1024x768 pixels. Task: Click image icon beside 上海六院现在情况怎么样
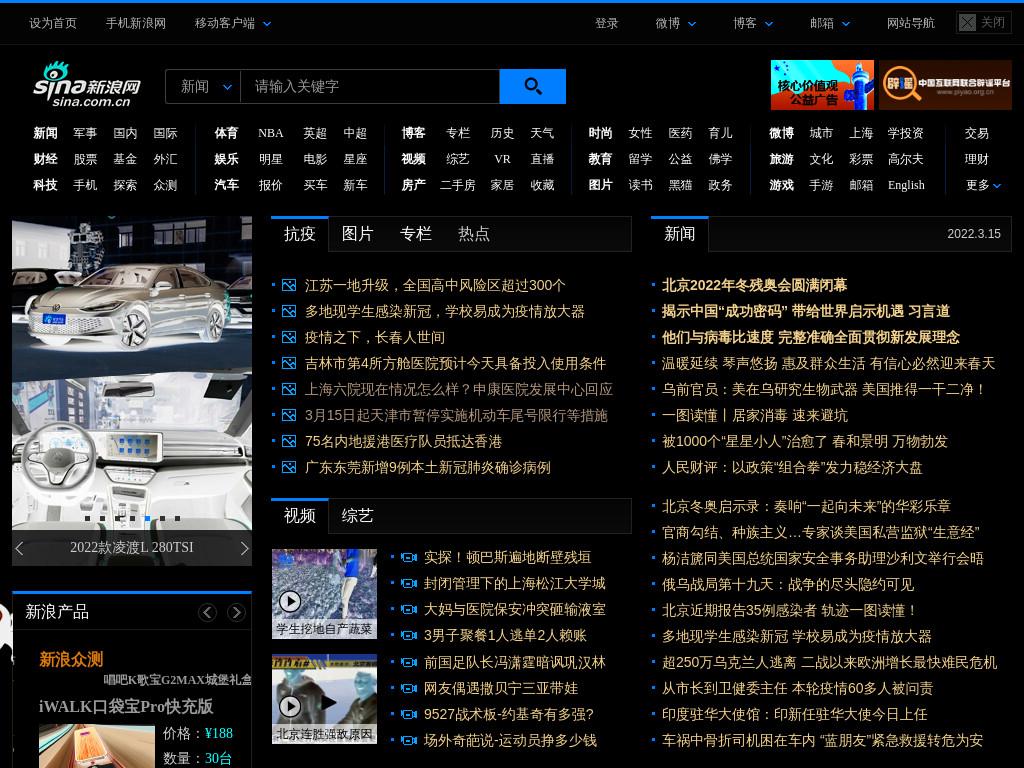coord(289,390)
